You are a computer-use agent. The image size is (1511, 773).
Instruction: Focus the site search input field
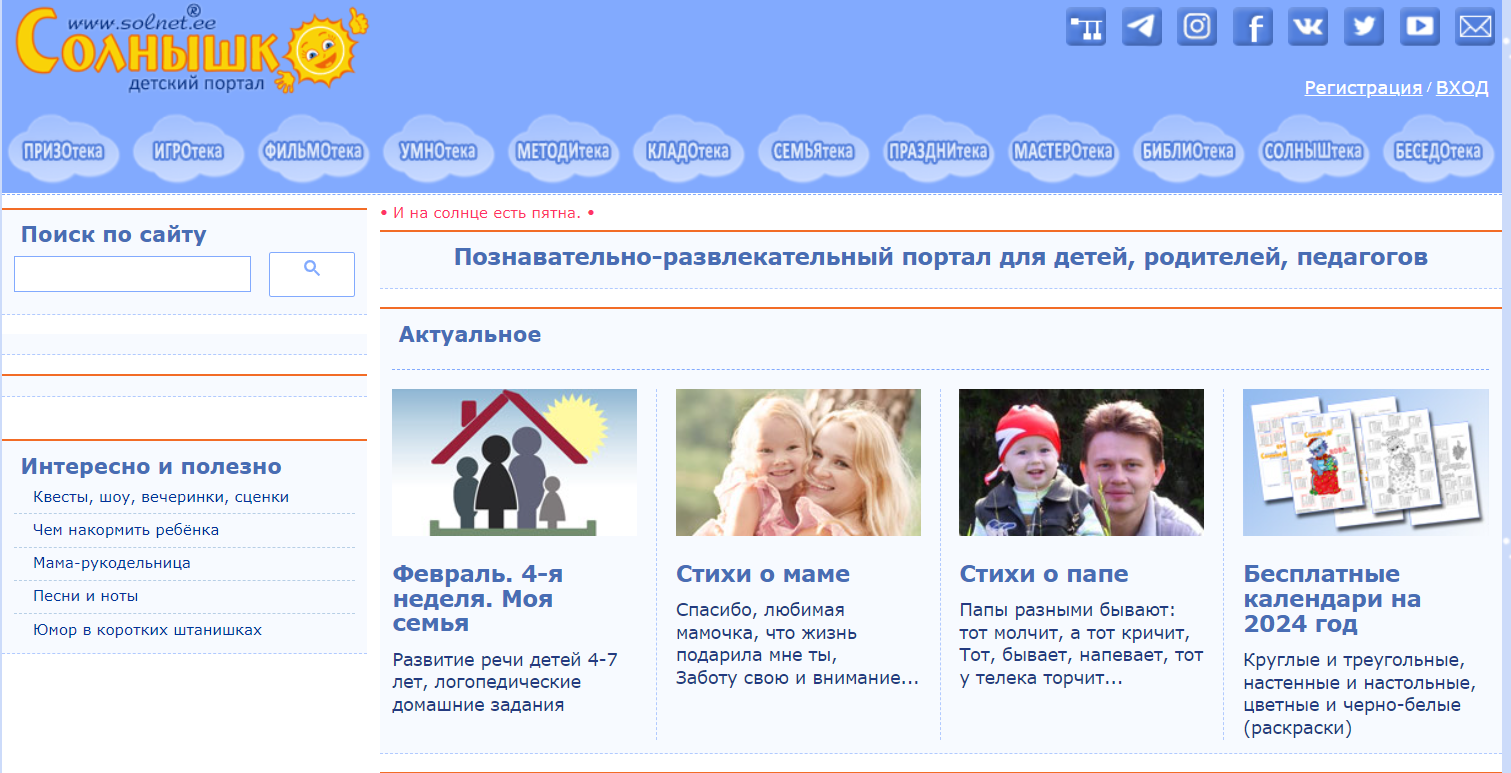132,274
